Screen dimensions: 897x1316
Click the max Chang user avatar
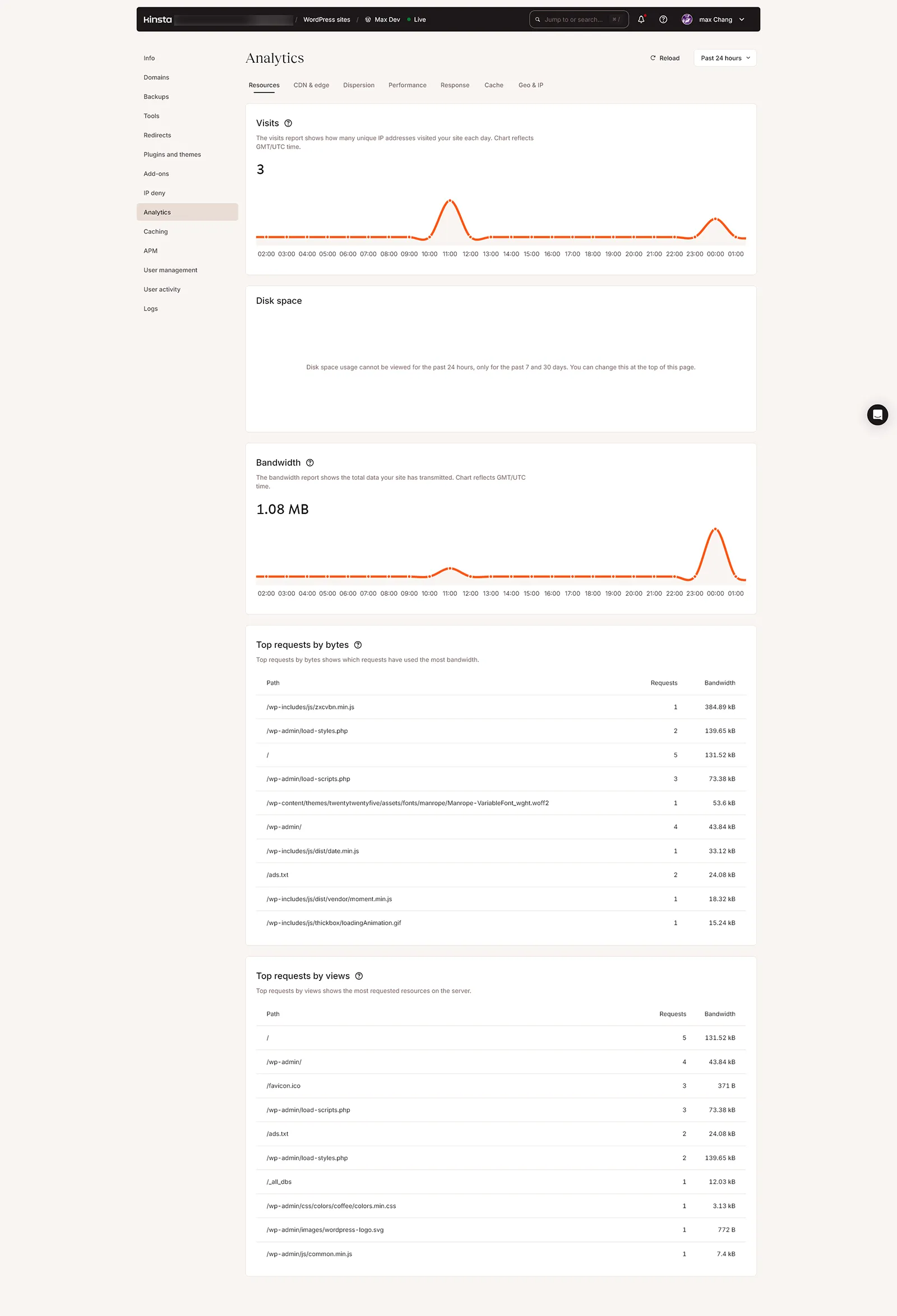[x=687, y=19]
